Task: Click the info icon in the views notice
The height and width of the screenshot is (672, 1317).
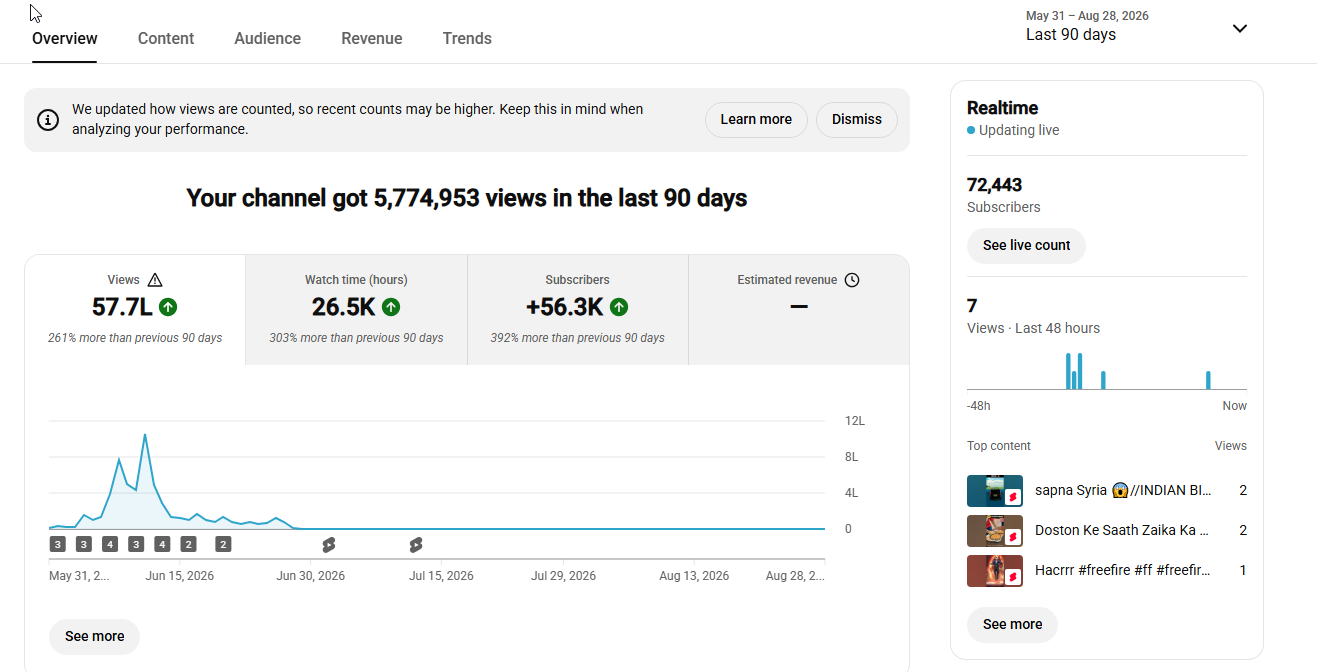Action: (x=48, y=120)
